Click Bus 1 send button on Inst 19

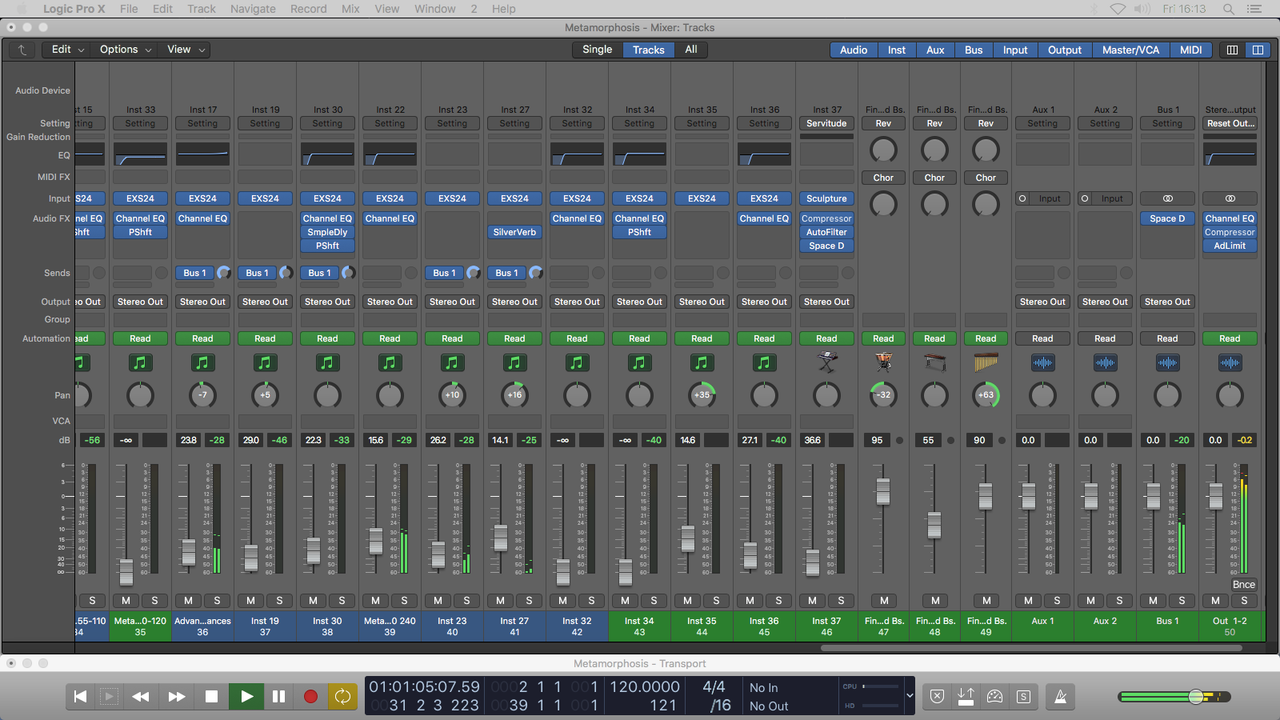256,272
